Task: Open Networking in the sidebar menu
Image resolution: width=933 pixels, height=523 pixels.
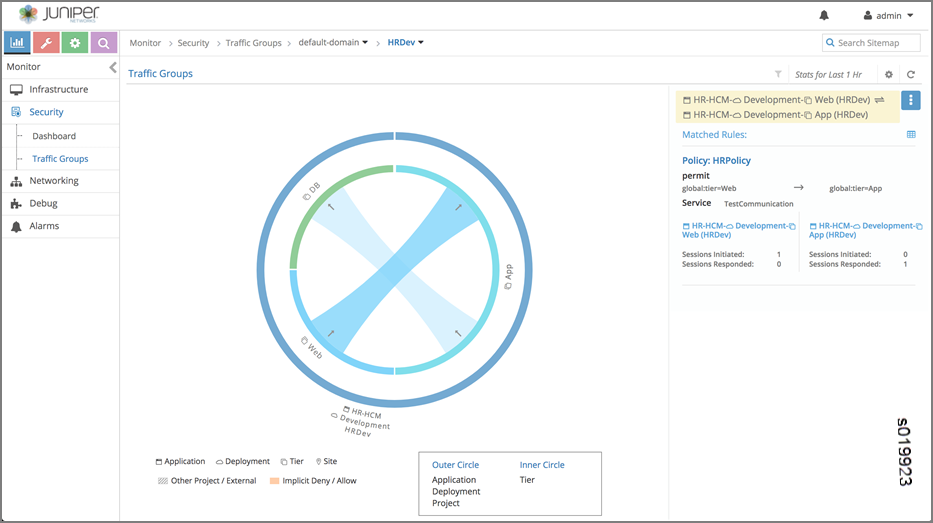Action: (54, 181)
